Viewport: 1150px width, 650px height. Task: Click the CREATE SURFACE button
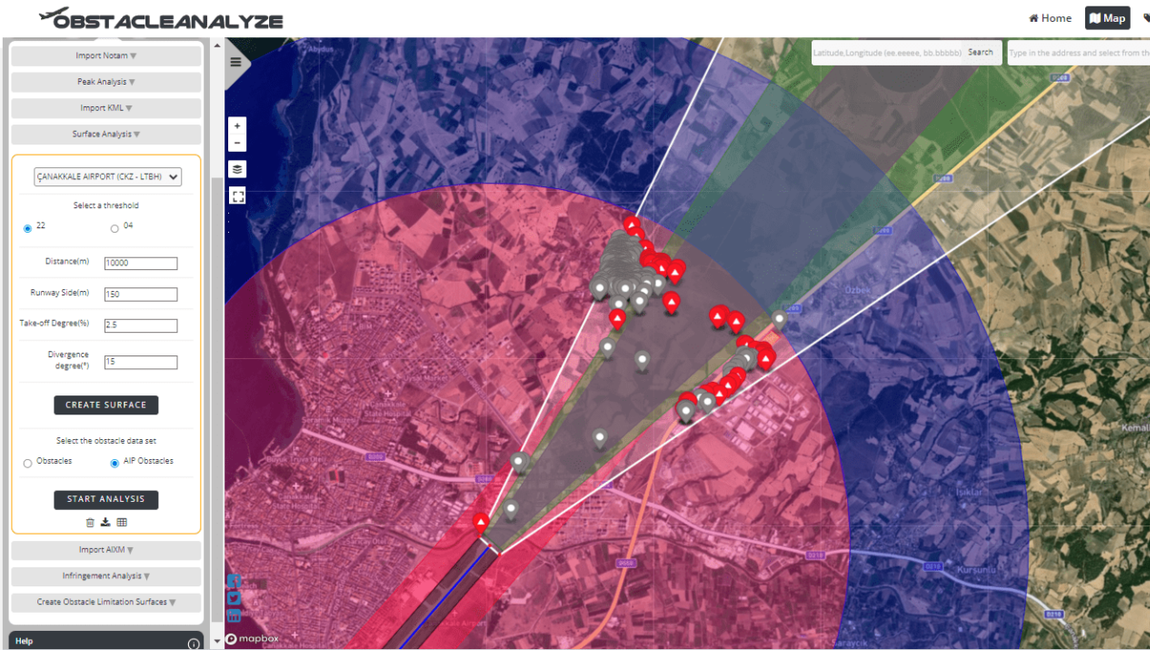point(106,405)
